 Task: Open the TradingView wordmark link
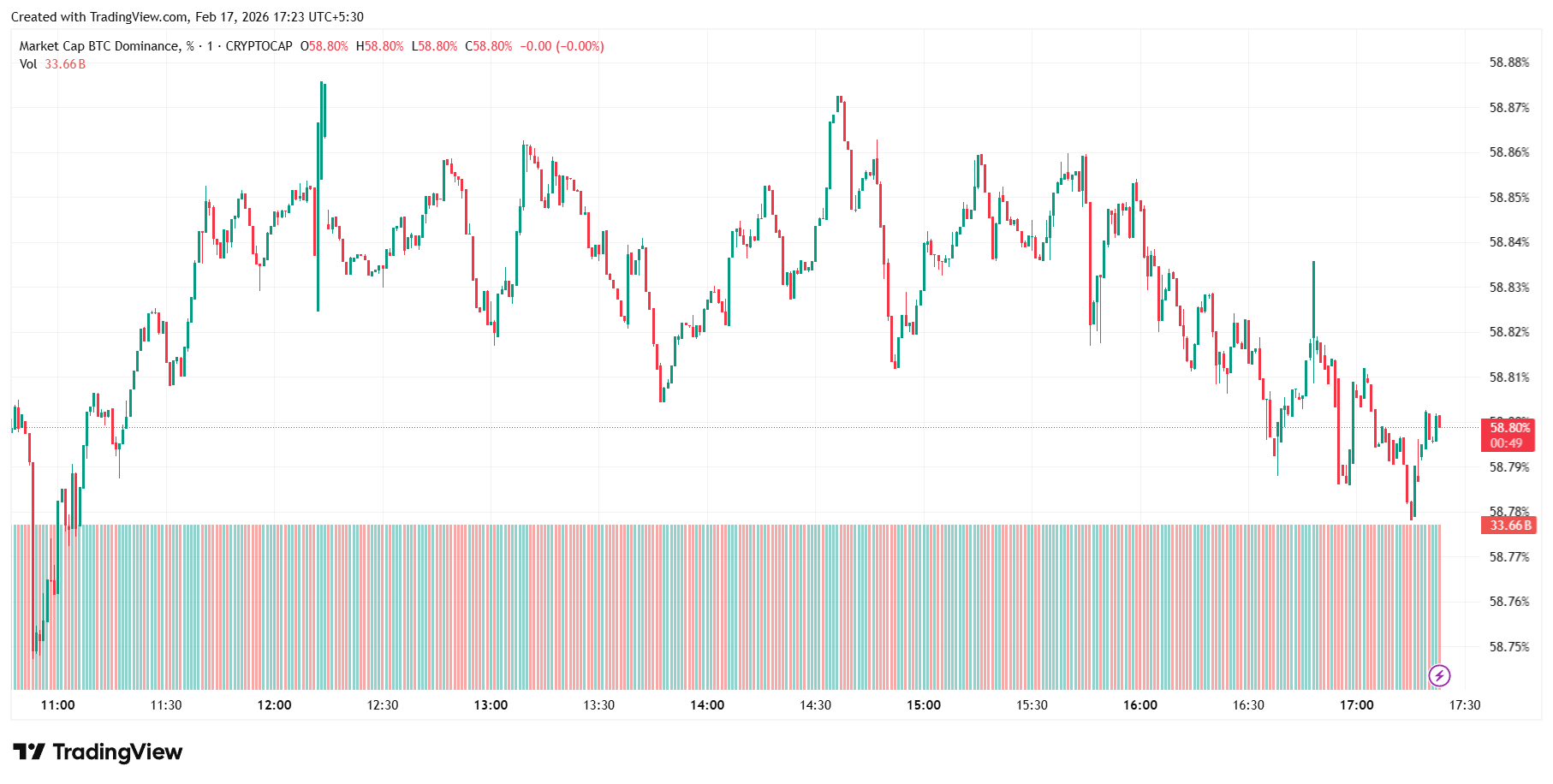point(117,752)
